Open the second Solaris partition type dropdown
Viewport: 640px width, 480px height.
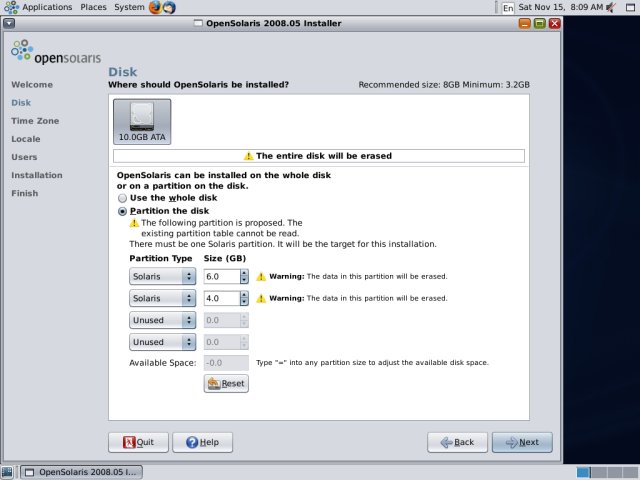click(162, 298)
